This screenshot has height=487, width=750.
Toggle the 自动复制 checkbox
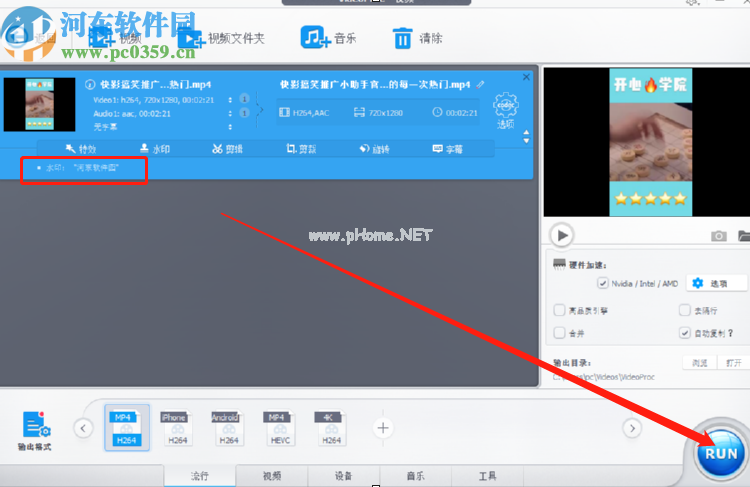(x=684, y=332)
